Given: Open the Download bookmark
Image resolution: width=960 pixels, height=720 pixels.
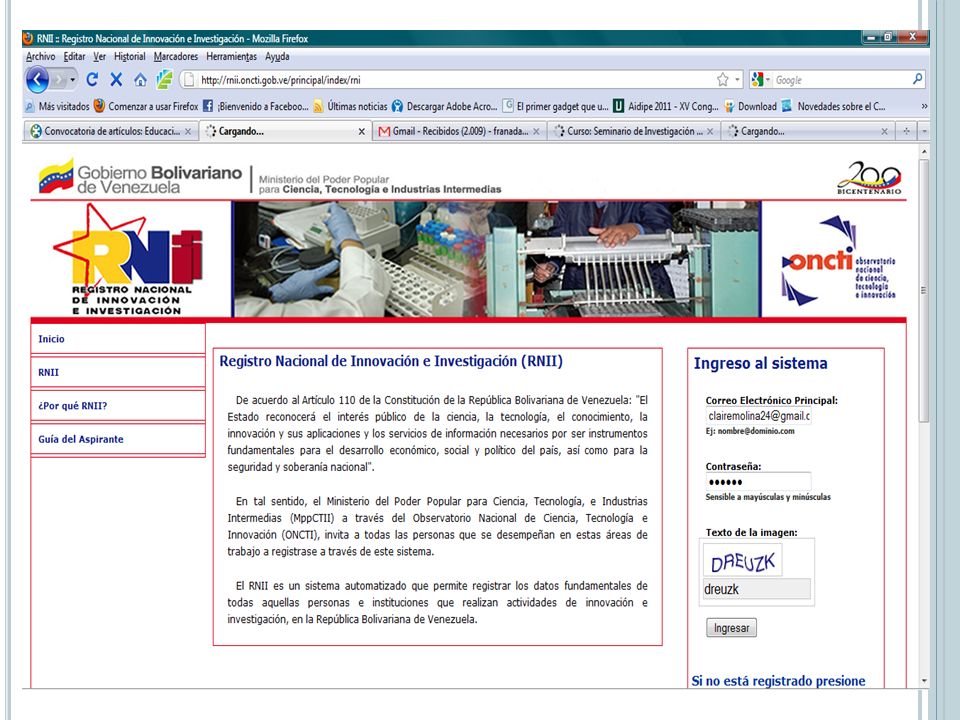Looking at the screenshot, I should click(x=751, y=106).
